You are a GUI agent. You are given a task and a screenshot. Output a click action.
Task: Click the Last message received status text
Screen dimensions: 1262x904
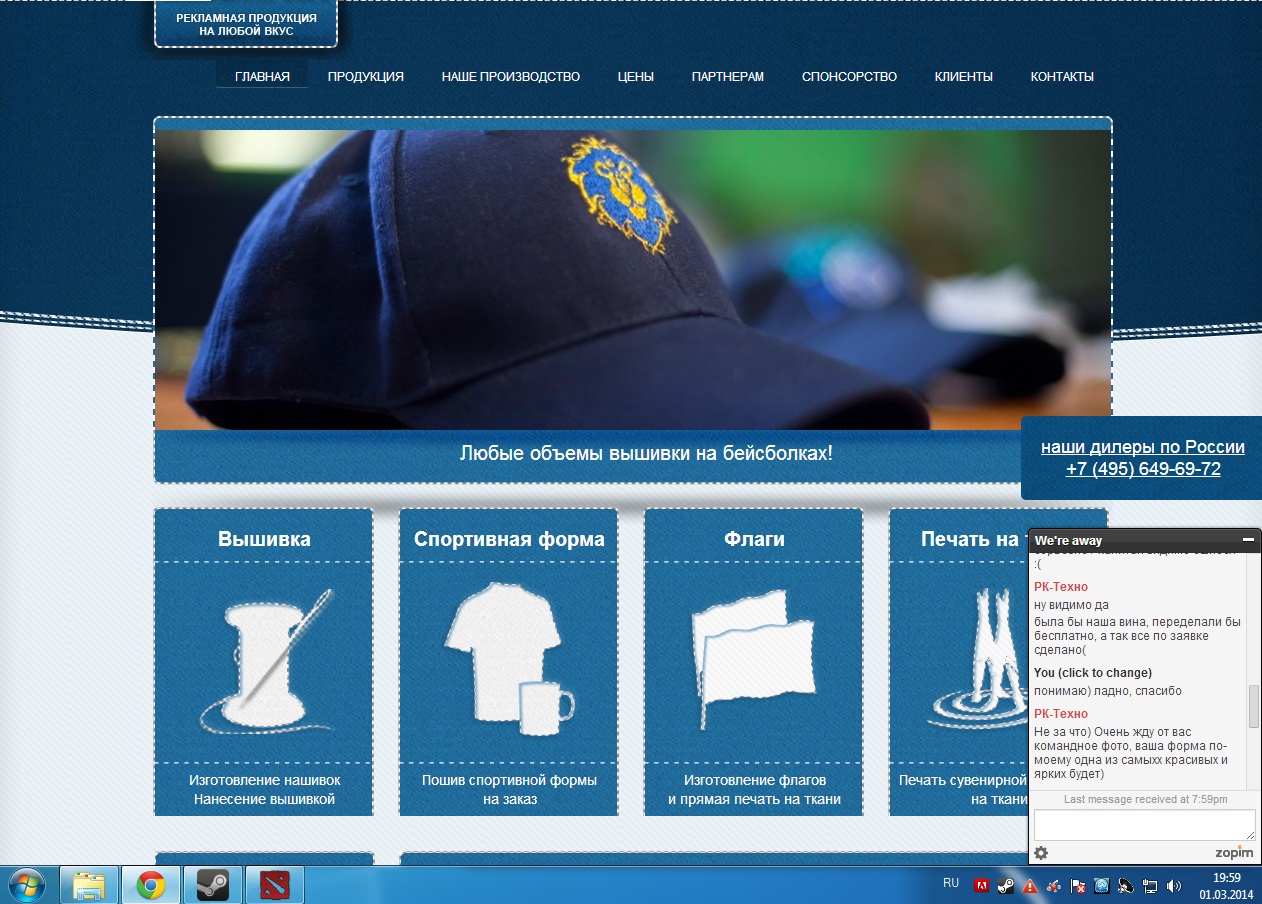(1146, 800)
